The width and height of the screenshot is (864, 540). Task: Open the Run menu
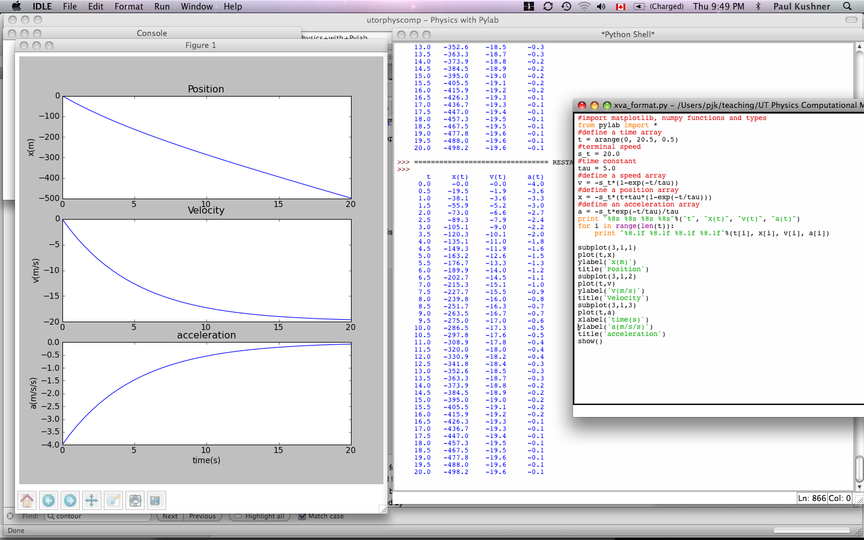pos(161,7)
